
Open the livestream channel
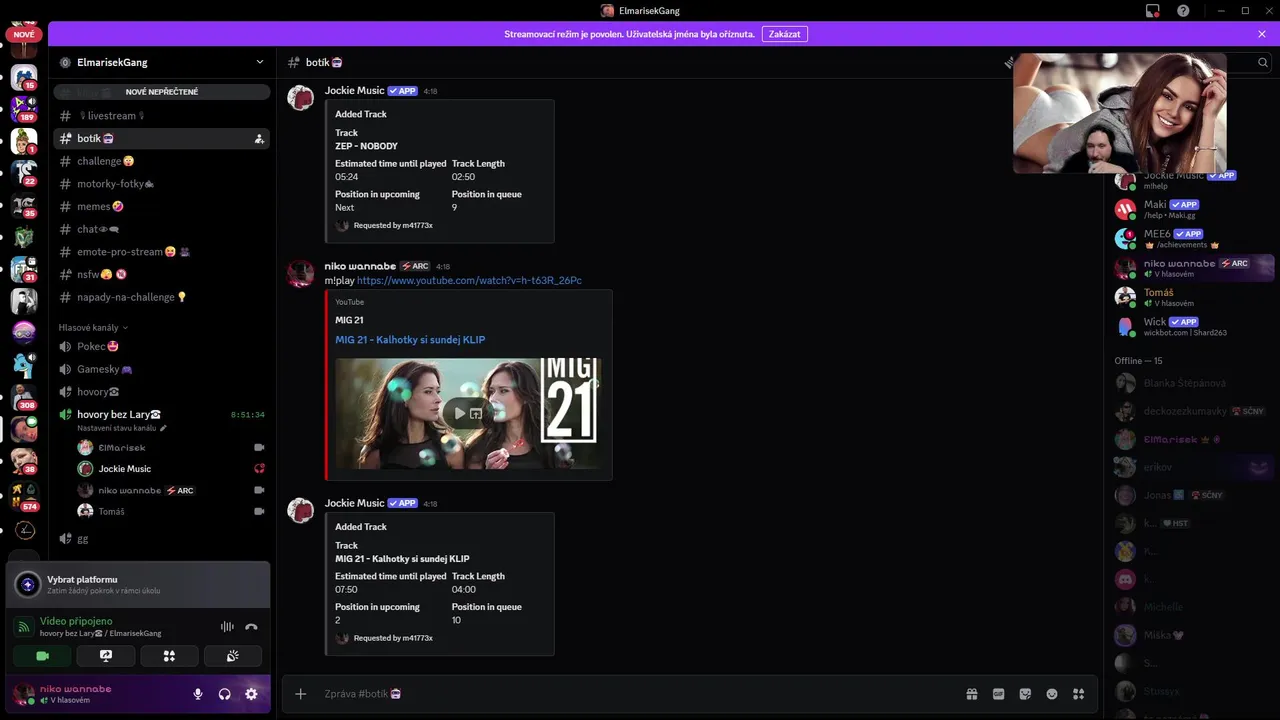pyautogui.click(x=162, y=116)
